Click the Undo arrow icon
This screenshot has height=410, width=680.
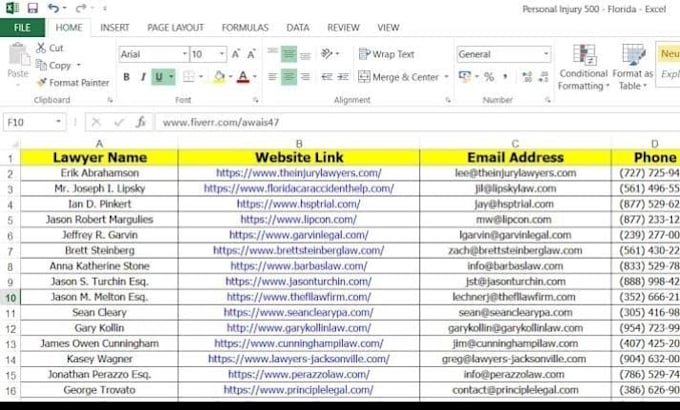click(x=53, y=8)
